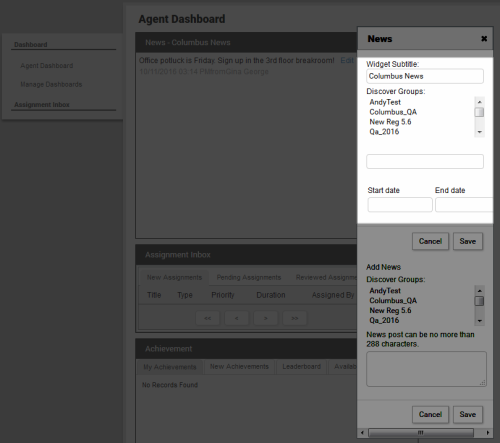Close the News panel with X icon

pos(484,39)
